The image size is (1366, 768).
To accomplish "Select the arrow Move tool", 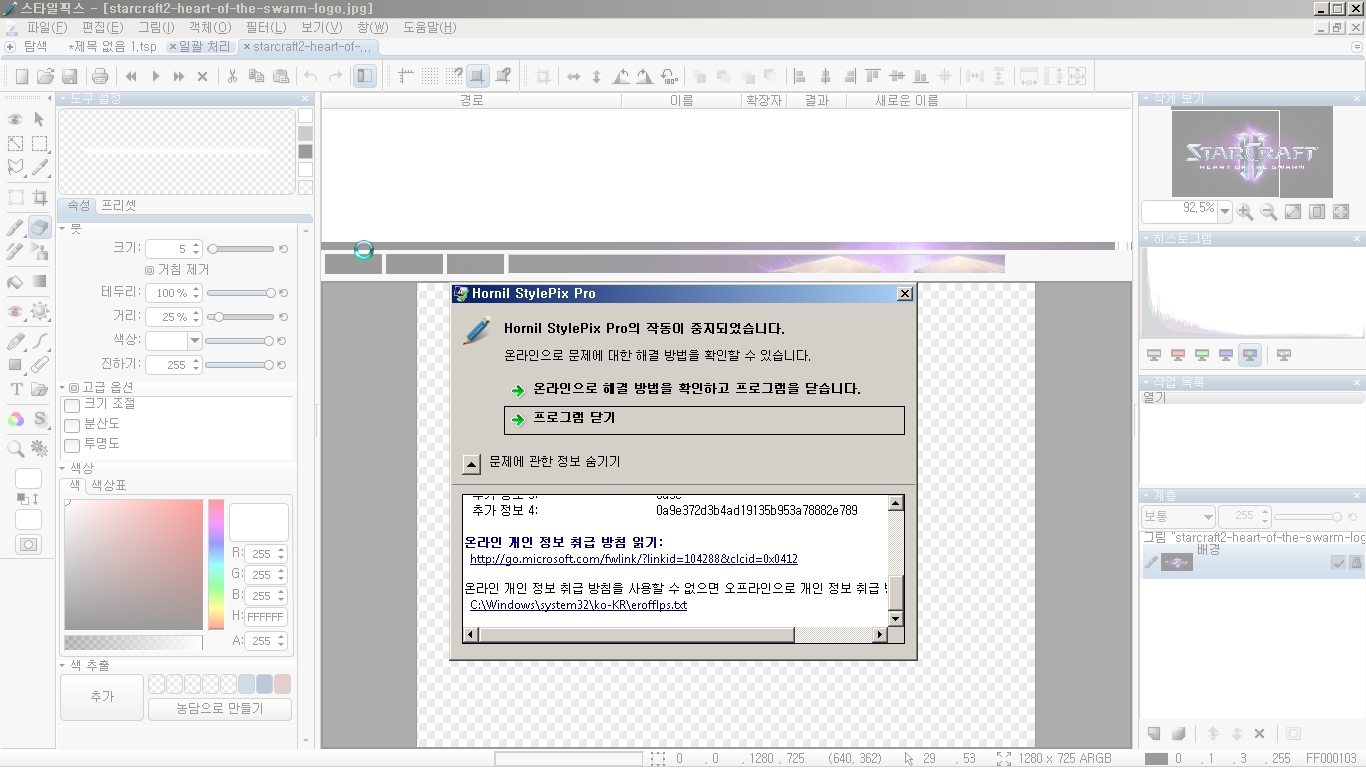I will click(40, 119).
